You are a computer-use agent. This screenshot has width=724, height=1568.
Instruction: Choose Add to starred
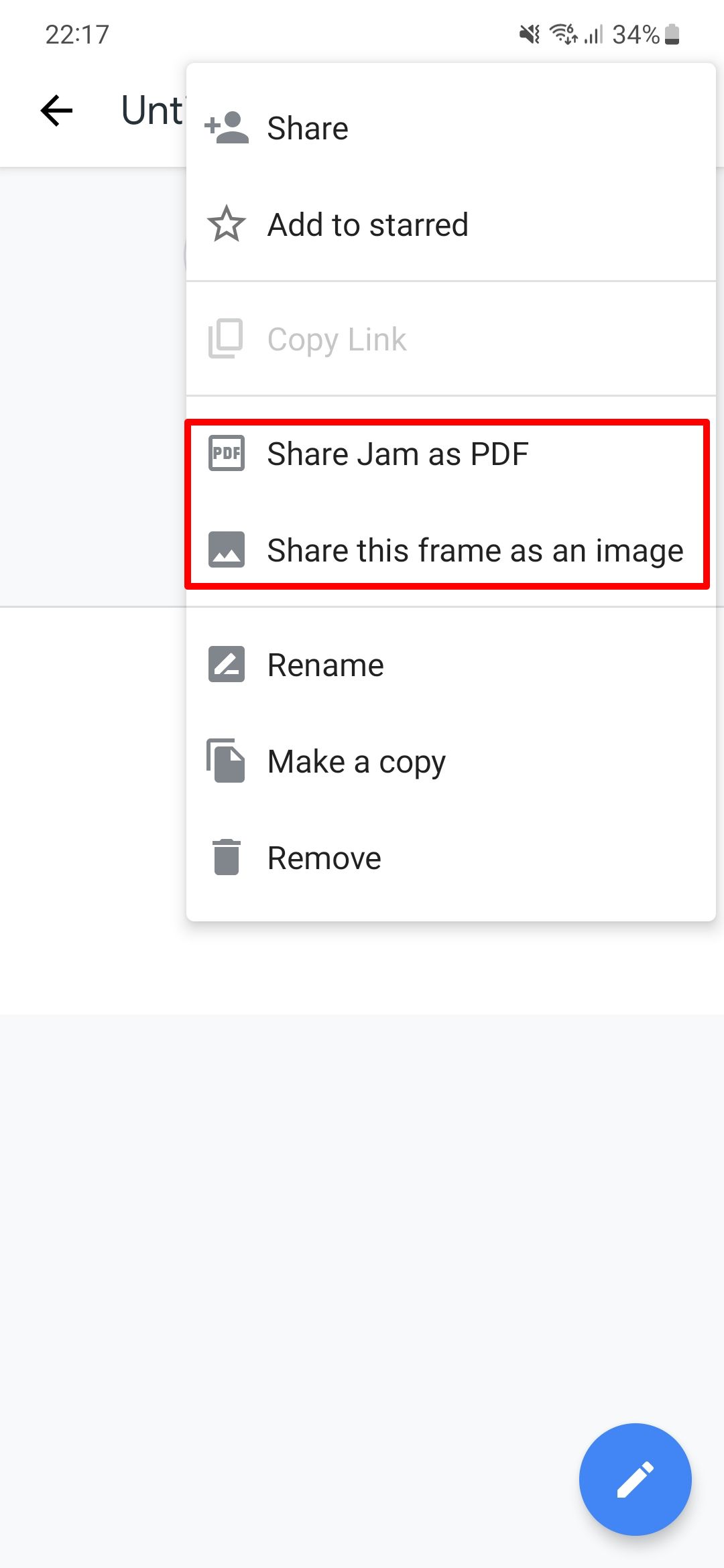[x=367, y=225]
